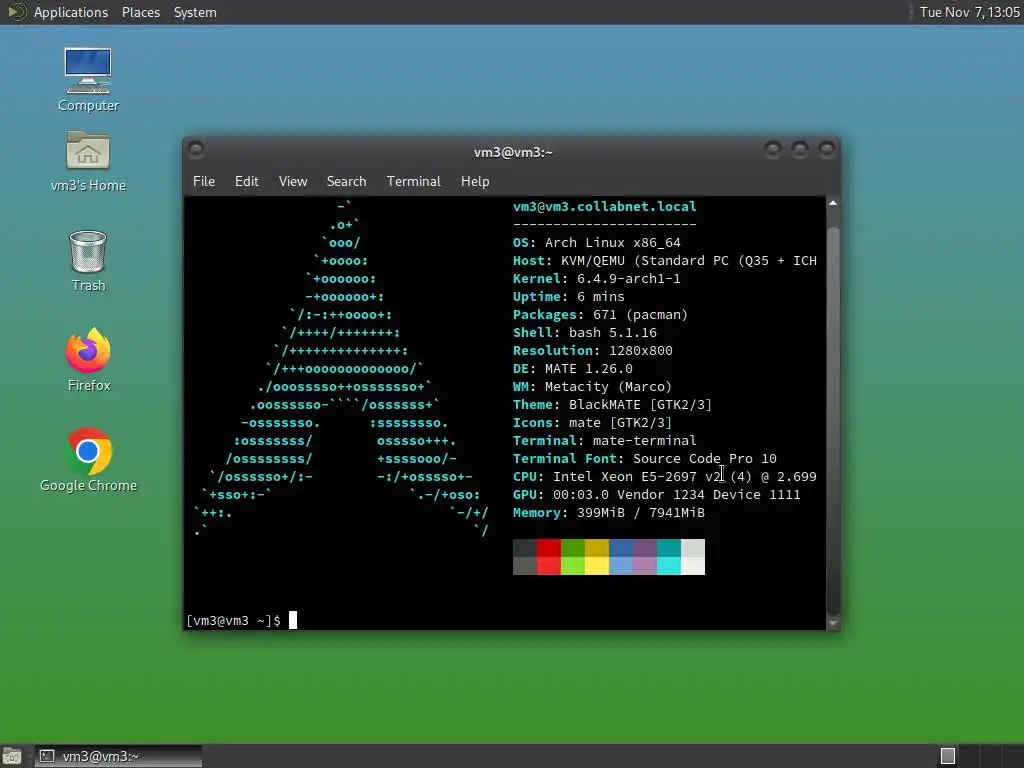Click the vm3@vm3.collabnet.local header text
The width and height of the screenshot is (1024, 768).
point(605,206)
